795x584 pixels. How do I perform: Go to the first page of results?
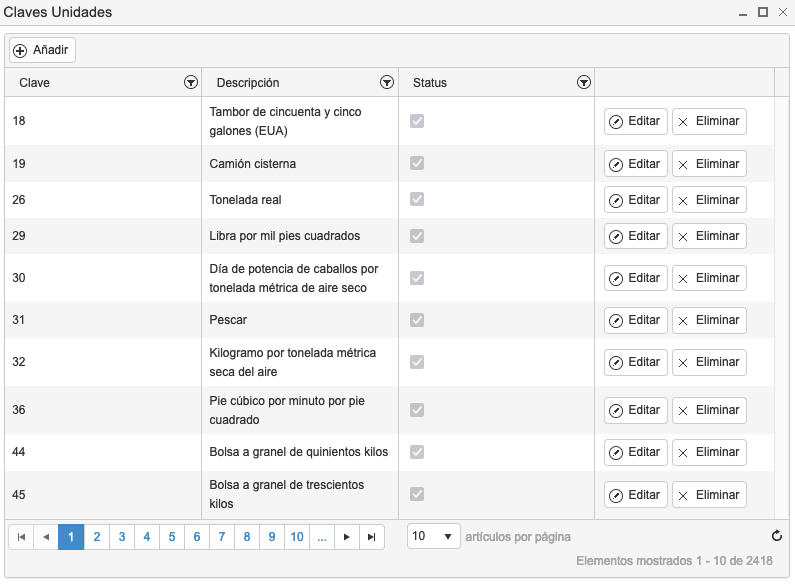[x=21, y=537]
